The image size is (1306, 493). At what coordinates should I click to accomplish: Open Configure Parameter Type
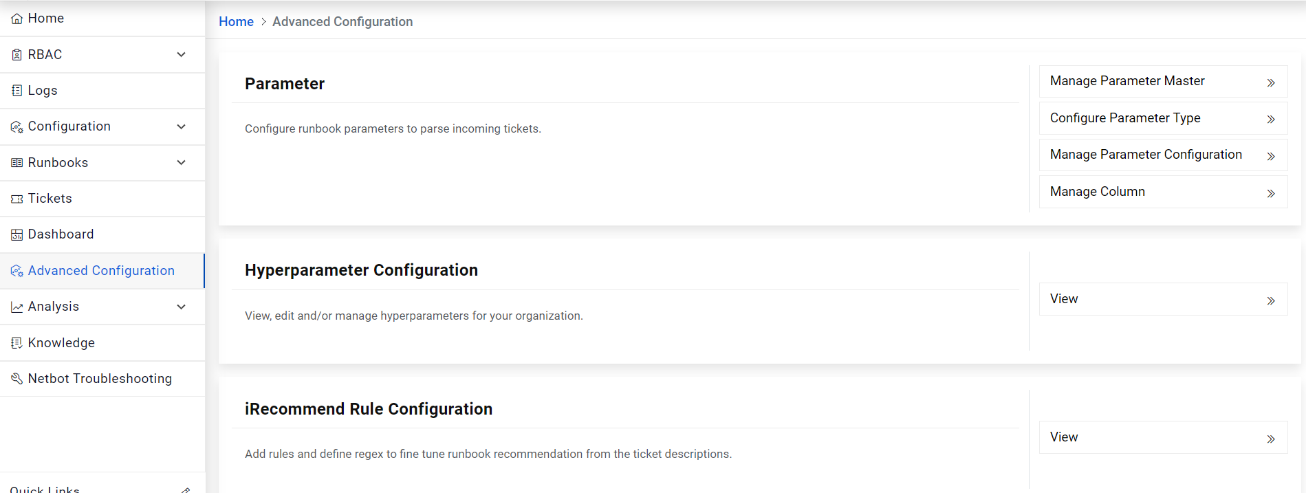click(1125, 118)
